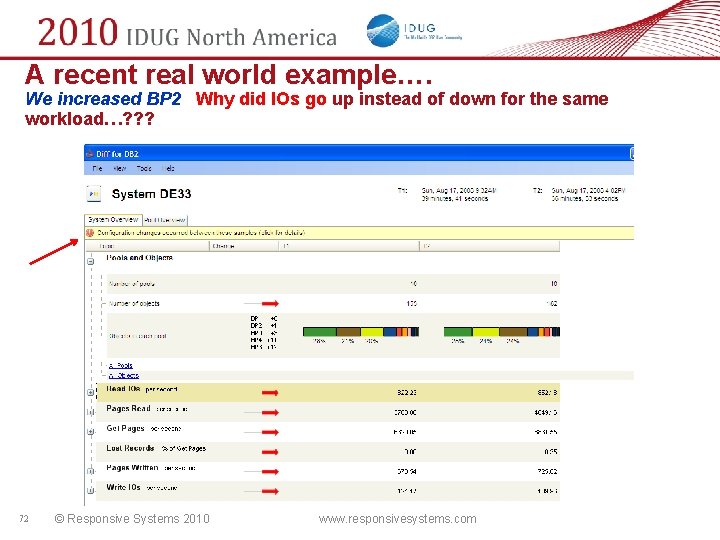
Task: Click the red change arrow in Pages Read row
Action: click(x=270, y=412)
